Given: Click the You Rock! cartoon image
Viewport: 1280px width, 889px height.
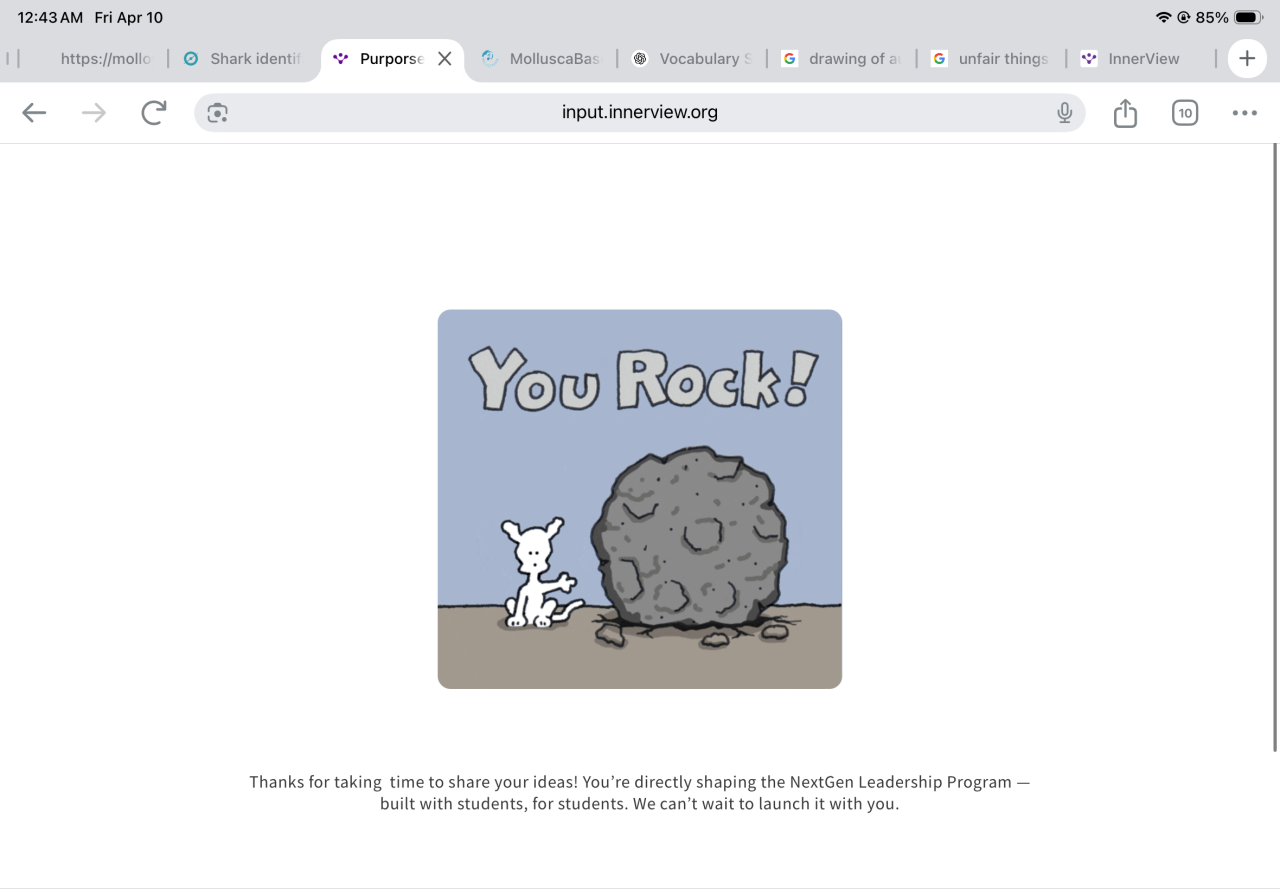Looking at the screenshot, I should point(640,499).
